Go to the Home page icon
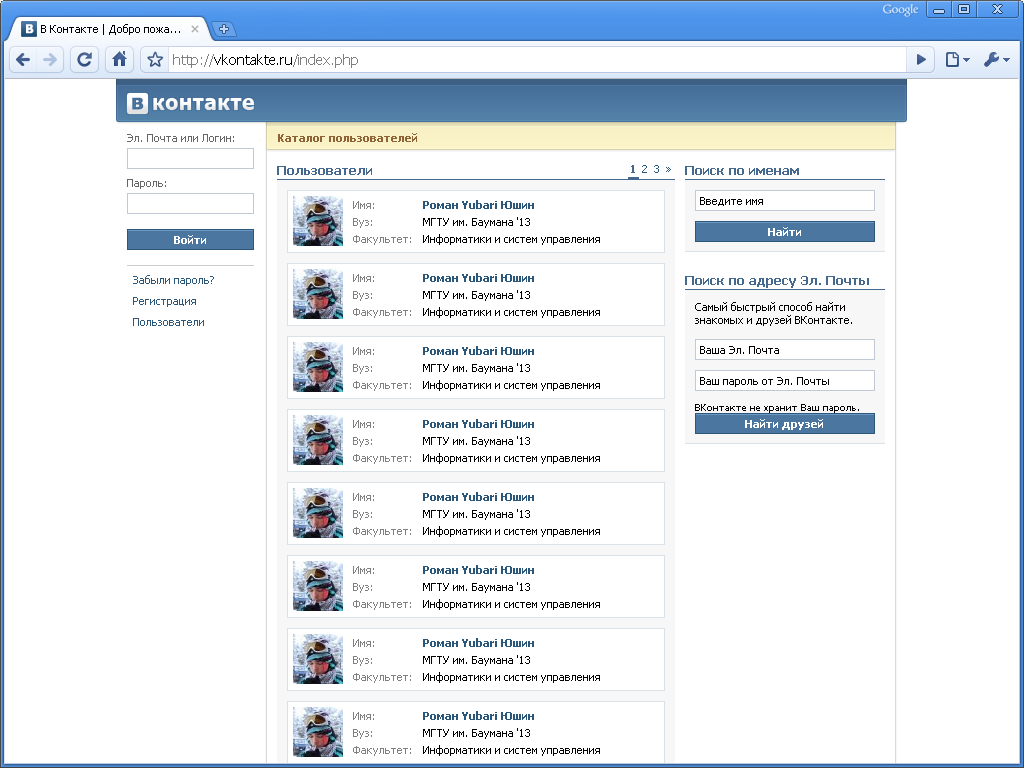Viewport: 1024px width, 768px height. (x=120, y=60)
